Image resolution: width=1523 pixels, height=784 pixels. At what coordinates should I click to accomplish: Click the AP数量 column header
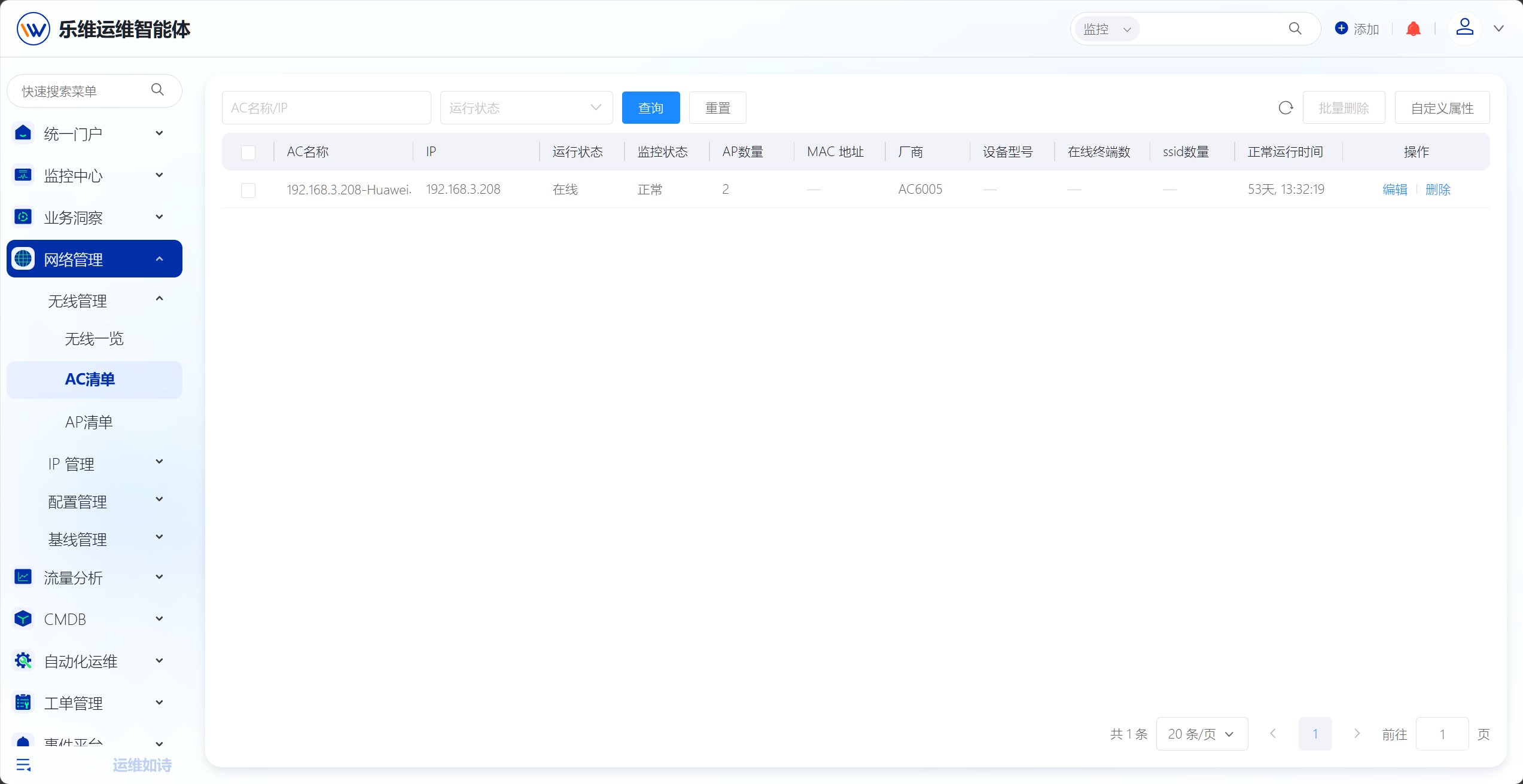pos(743,152)
